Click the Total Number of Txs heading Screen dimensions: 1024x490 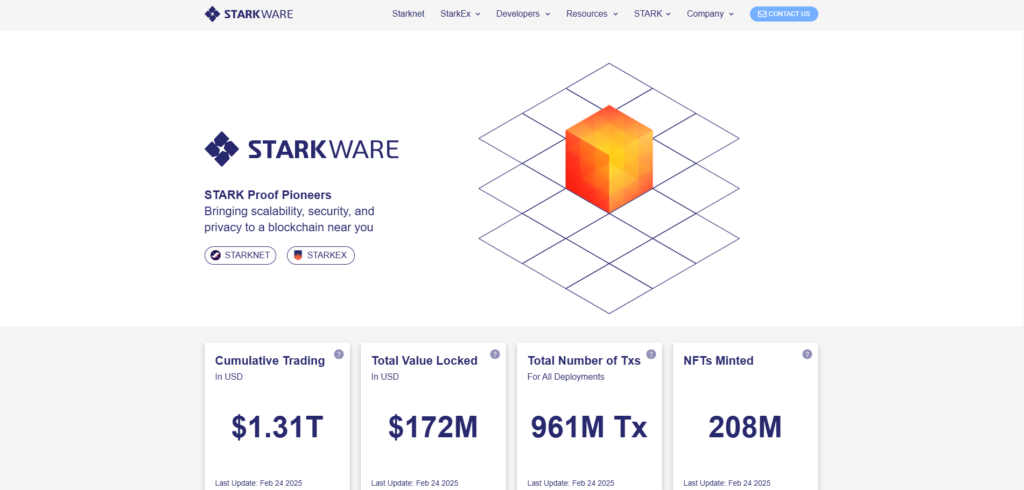coord(584,361)
